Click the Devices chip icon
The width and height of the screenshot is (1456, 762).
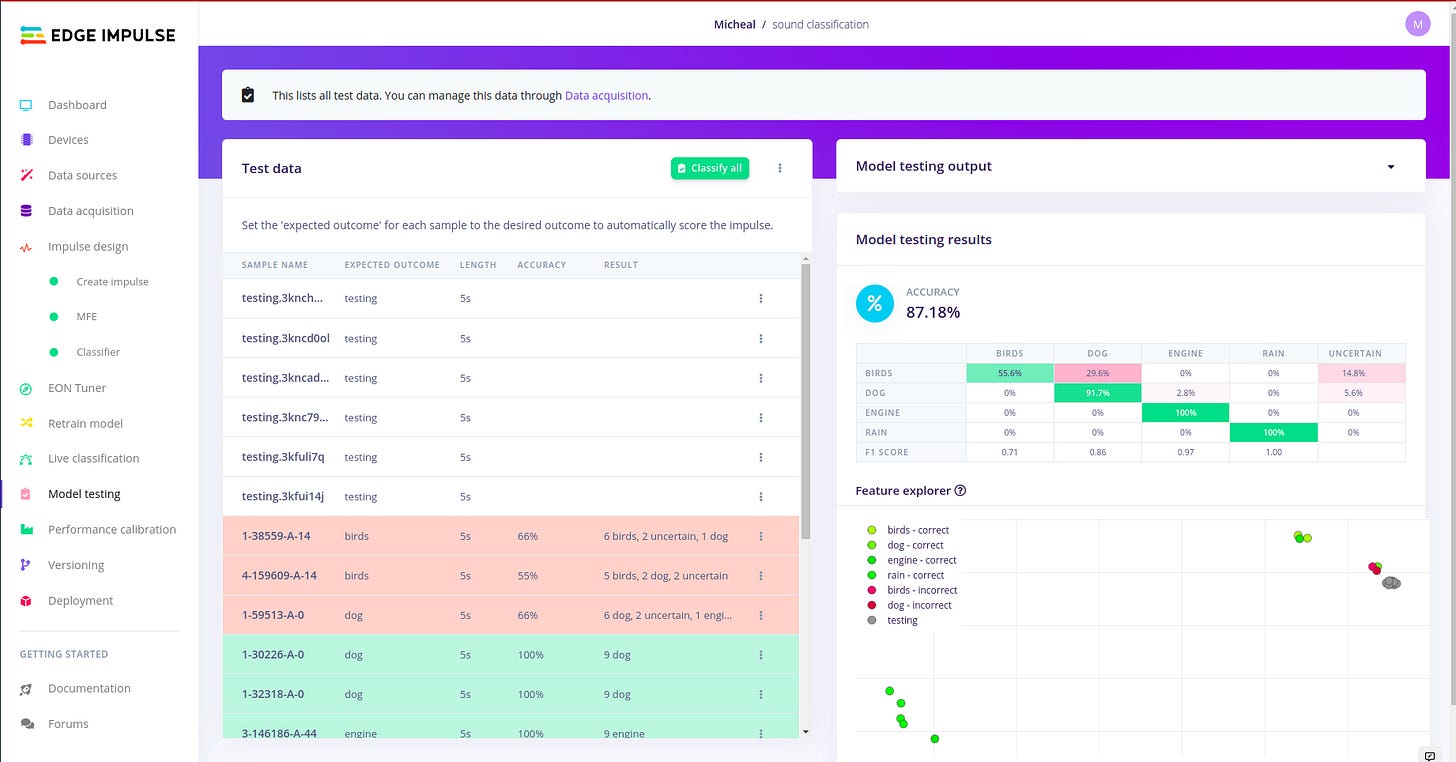pyautogui.click(x=27, y=140)
